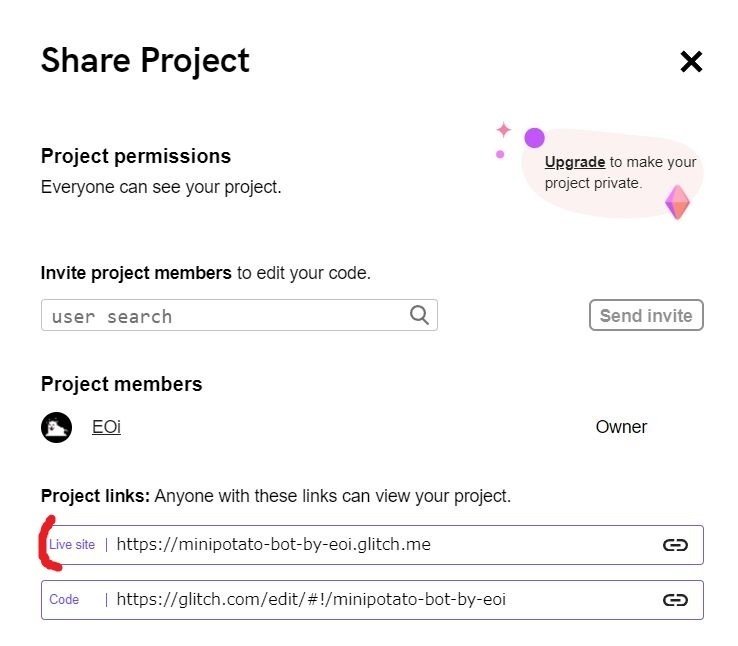This screenshot has height=646, width=738.
Task: Click the pink diamond gem icon
Action: pyautogui.click(x=677, y=202)
